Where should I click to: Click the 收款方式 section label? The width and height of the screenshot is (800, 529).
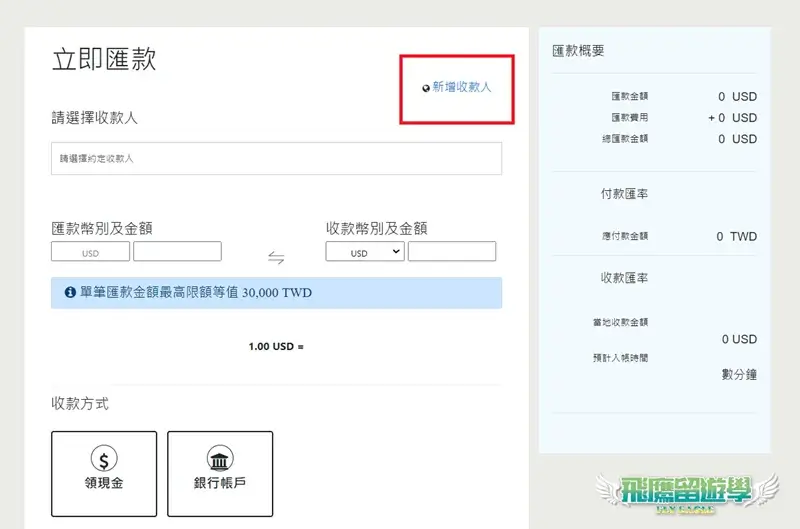80,404
